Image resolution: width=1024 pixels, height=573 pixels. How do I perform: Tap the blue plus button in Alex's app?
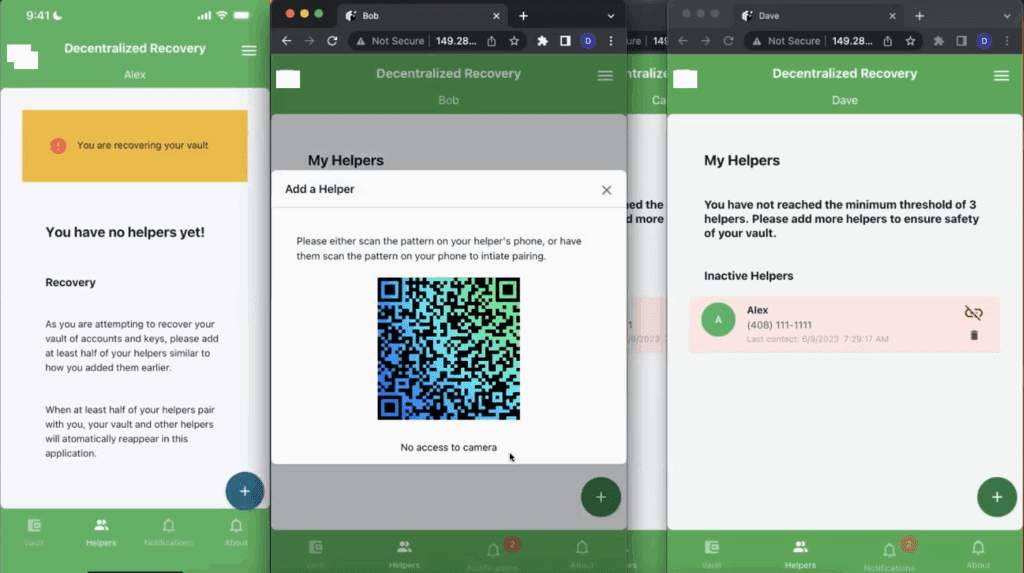click(244, 491)
